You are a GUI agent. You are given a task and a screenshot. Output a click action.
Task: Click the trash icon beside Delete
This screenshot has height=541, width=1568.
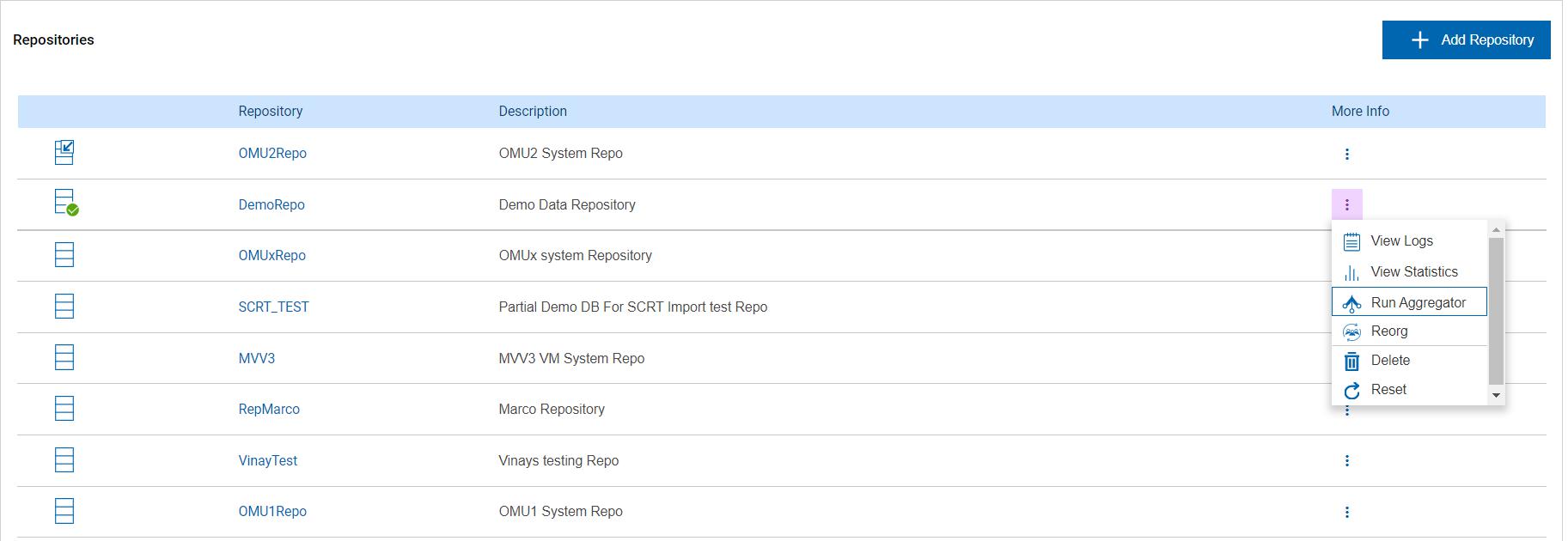tap(1351, 361)
